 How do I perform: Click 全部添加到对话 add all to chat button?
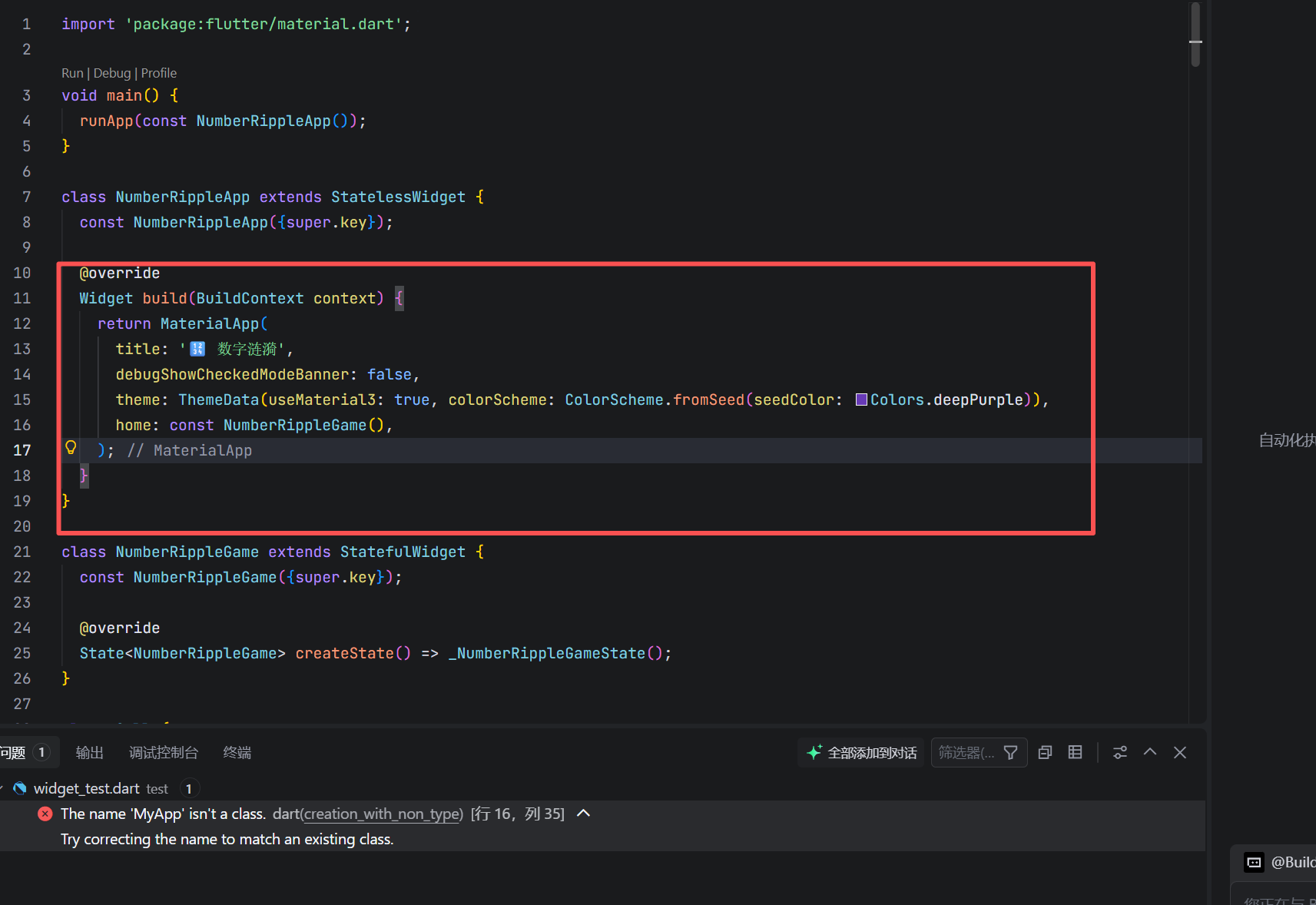tap(860, 753)
